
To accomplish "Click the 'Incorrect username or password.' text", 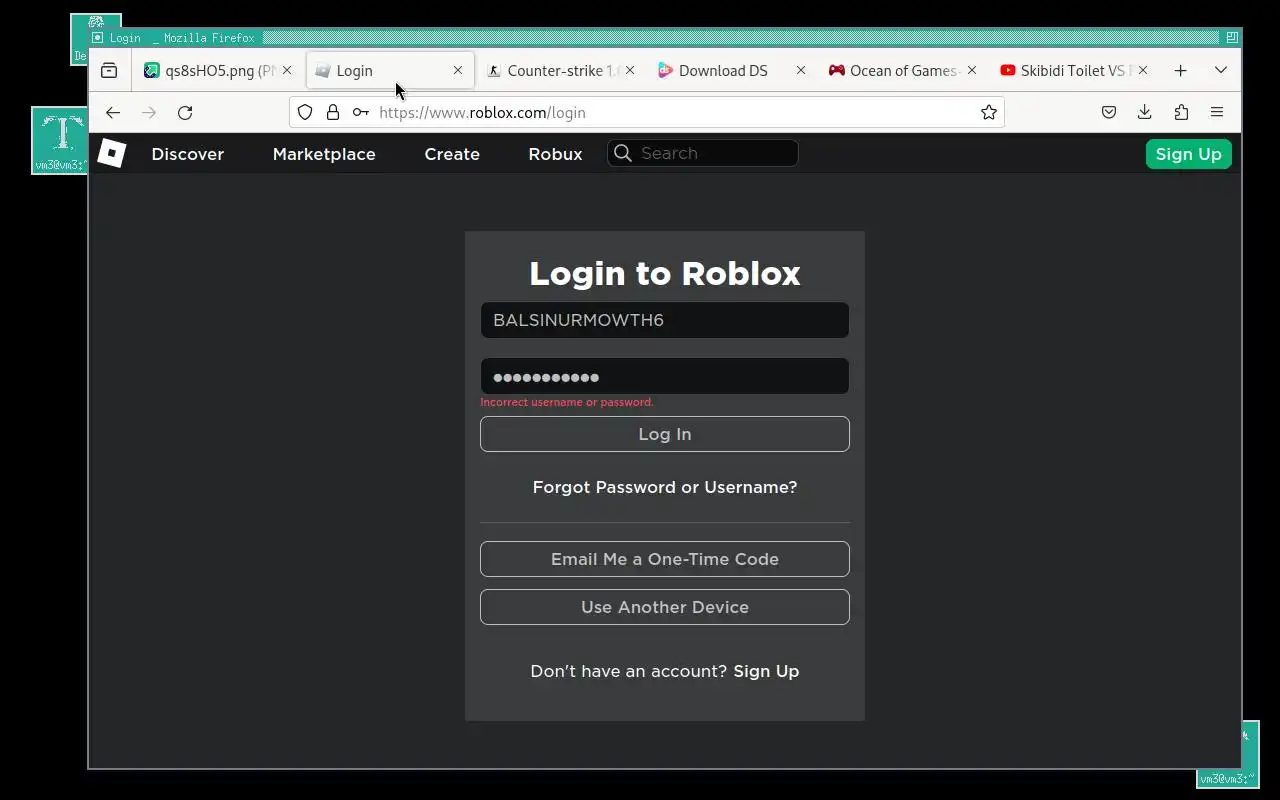I will coord(567,402).
